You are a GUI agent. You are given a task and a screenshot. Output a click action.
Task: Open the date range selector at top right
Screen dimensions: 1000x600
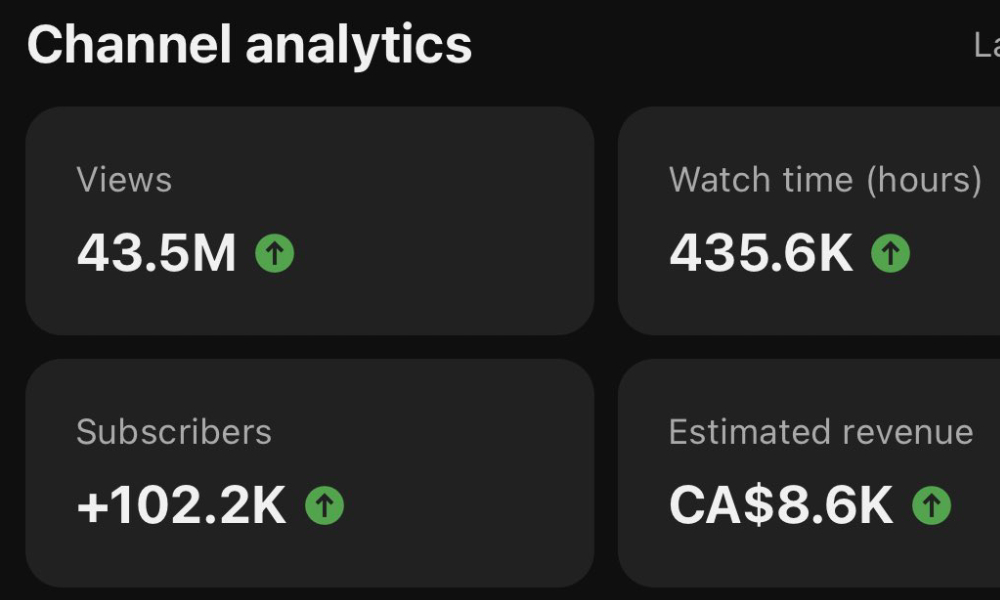coord(985,45)
